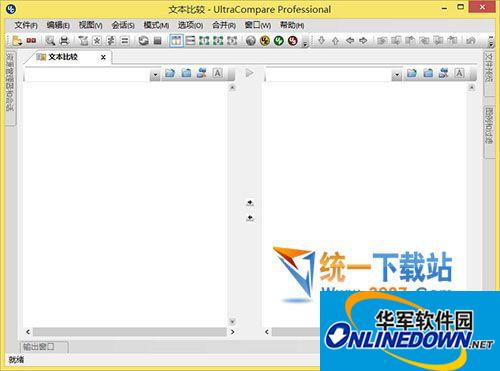Click the find magnifier icon in toolbar
The width and height of the screenshot is (500, 371).
click(50, 41)
